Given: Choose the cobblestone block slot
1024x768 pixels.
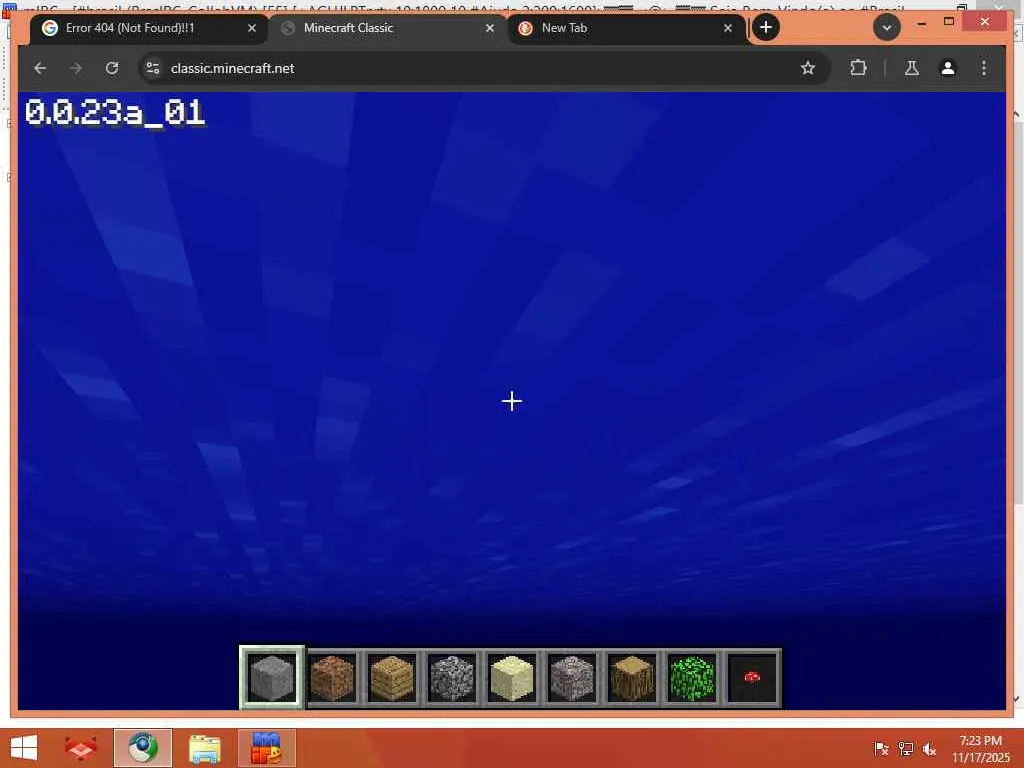Looking at the screenshot, I should coord(452,678).
